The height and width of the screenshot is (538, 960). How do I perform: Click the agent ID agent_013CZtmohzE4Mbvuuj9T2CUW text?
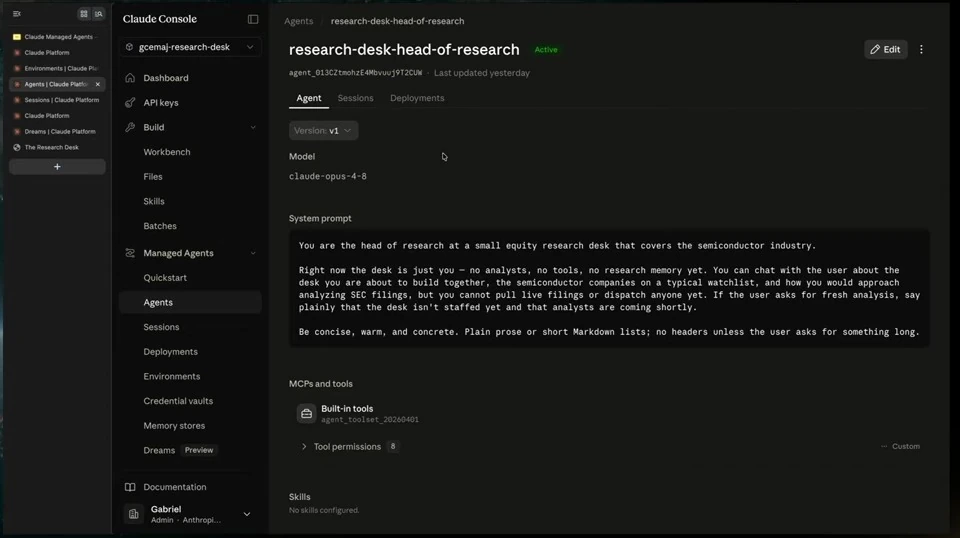[355, 73]
